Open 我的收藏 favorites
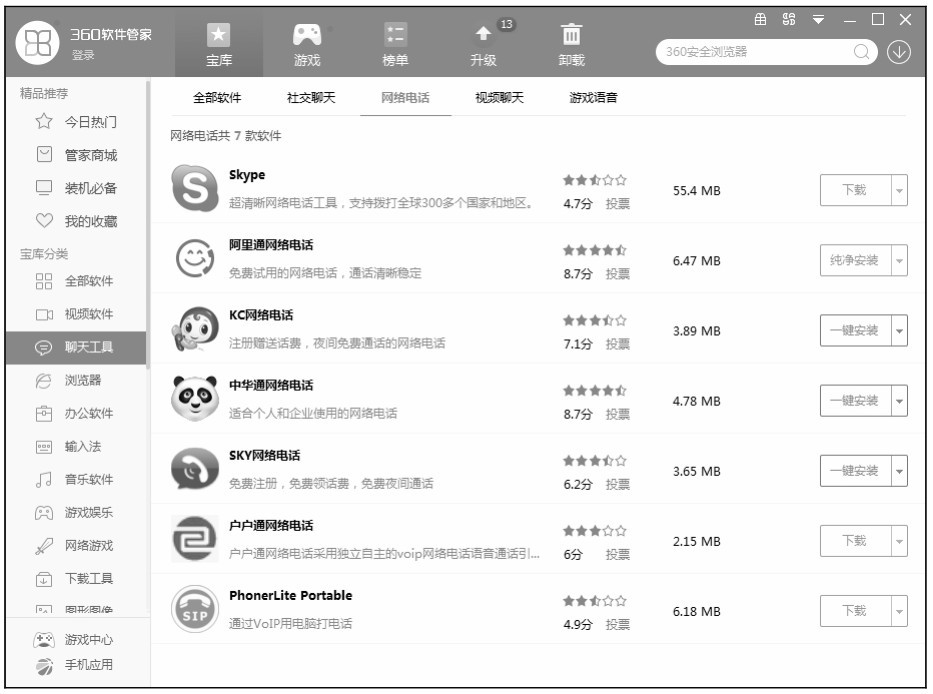Image resolution: width=933 pixels, height=694 pixels. coord(76,221)
